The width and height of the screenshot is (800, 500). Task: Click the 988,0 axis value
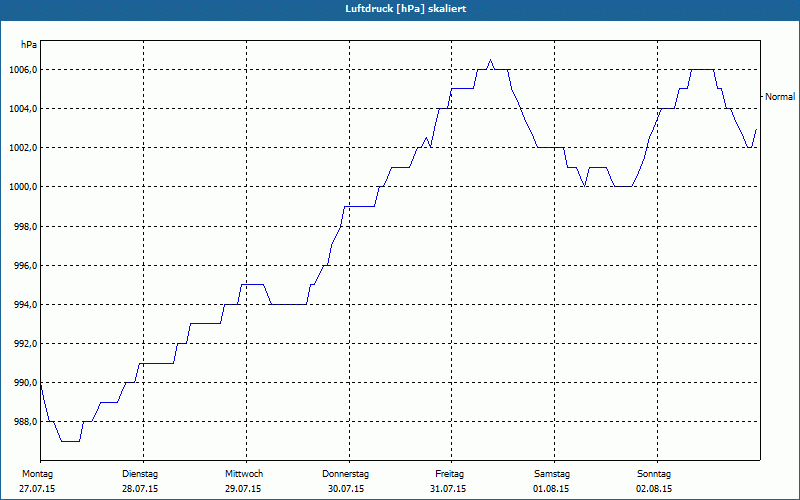coord(25,422)
